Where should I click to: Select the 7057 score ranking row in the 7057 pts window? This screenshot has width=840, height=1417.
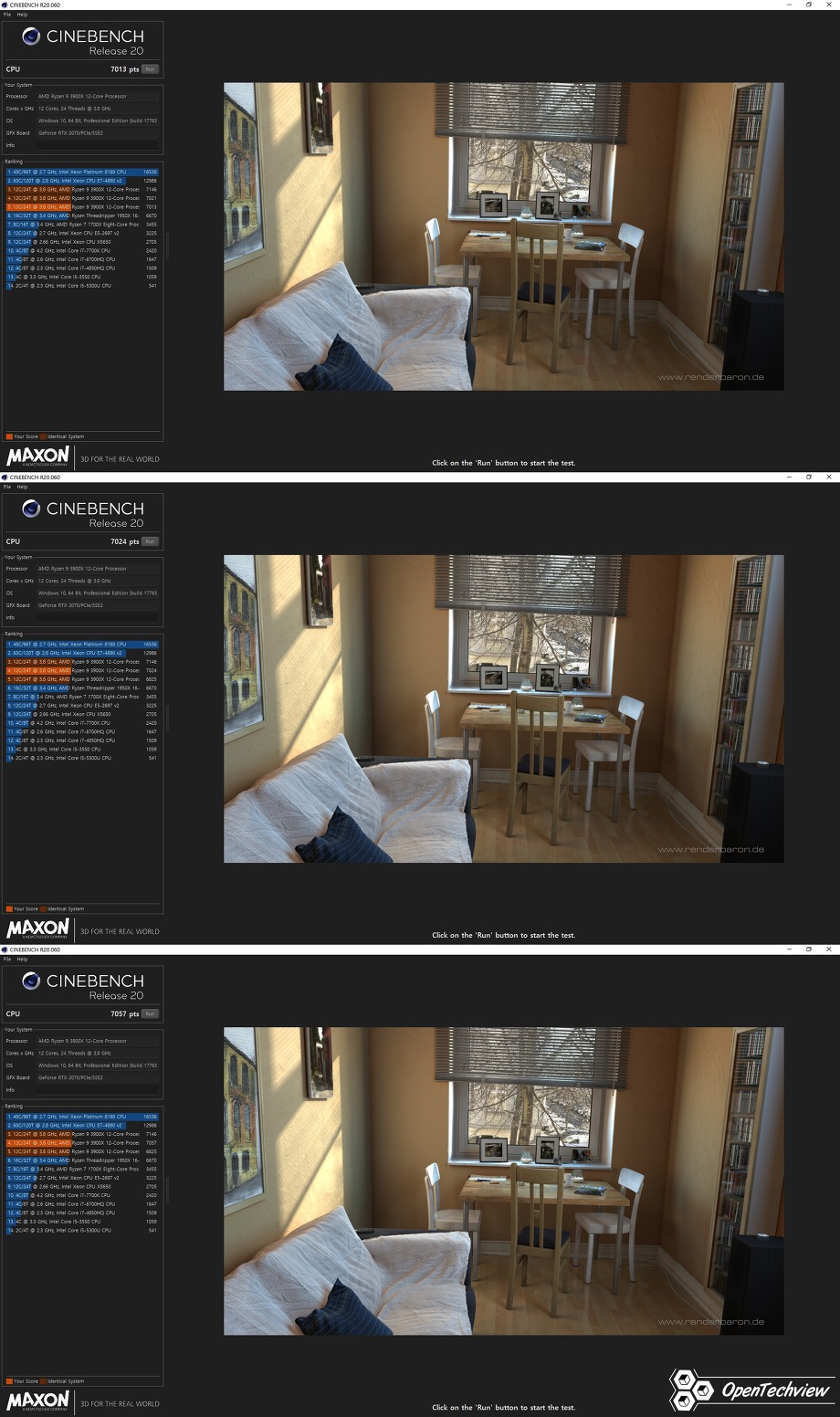tap(82, 1143)
